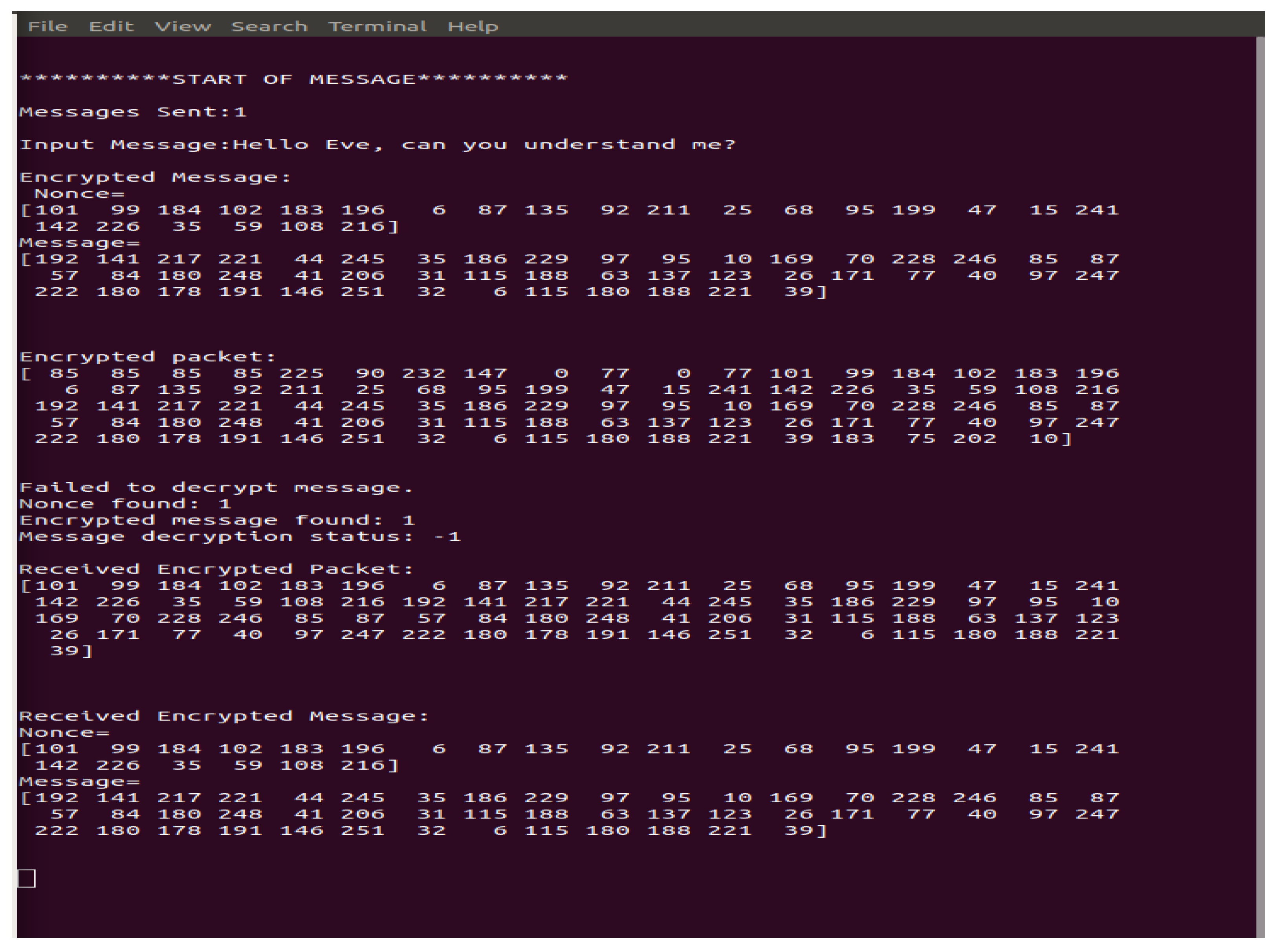The height and width of the screenshot is (952, 1279).
Task: Open the Edit menu
Action: pos(111,26)
